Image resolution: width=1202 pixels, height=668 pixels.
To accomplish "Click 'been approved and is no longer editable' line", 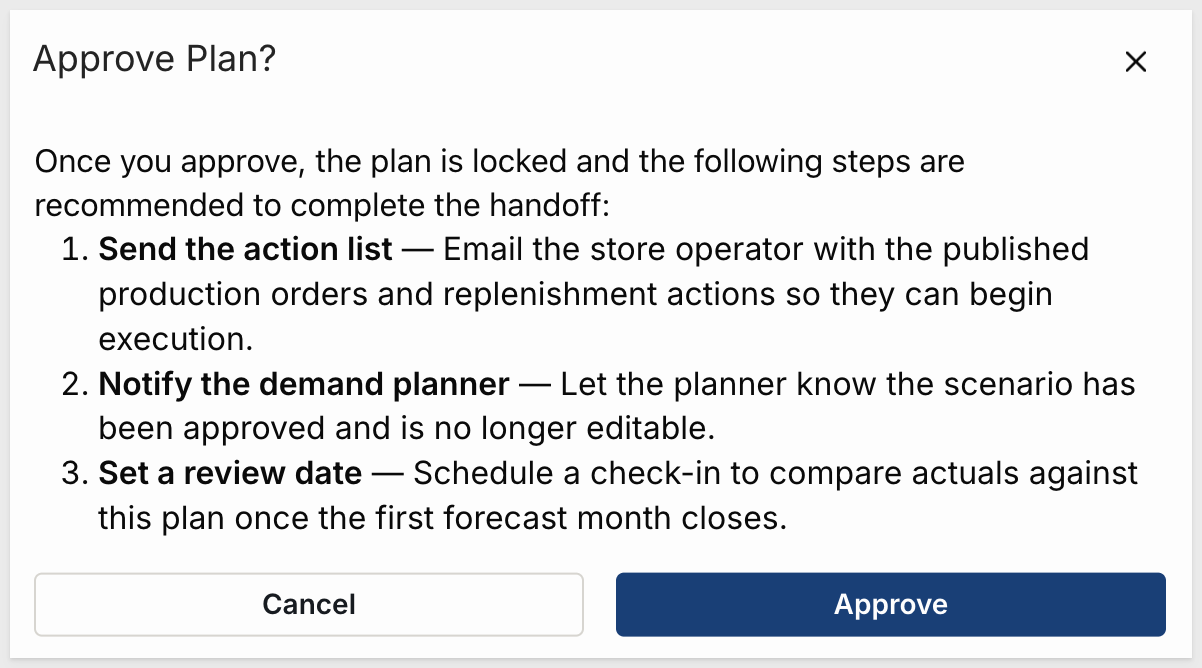I will [406, 428].
